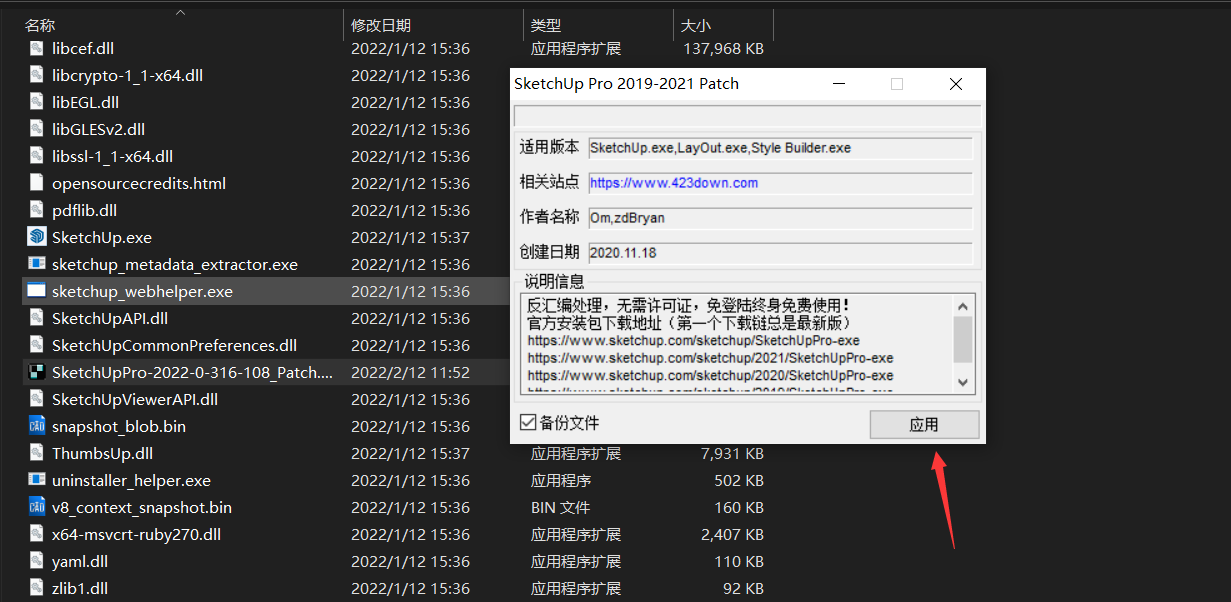Sort files by the 类型 column header

point(546,25)
